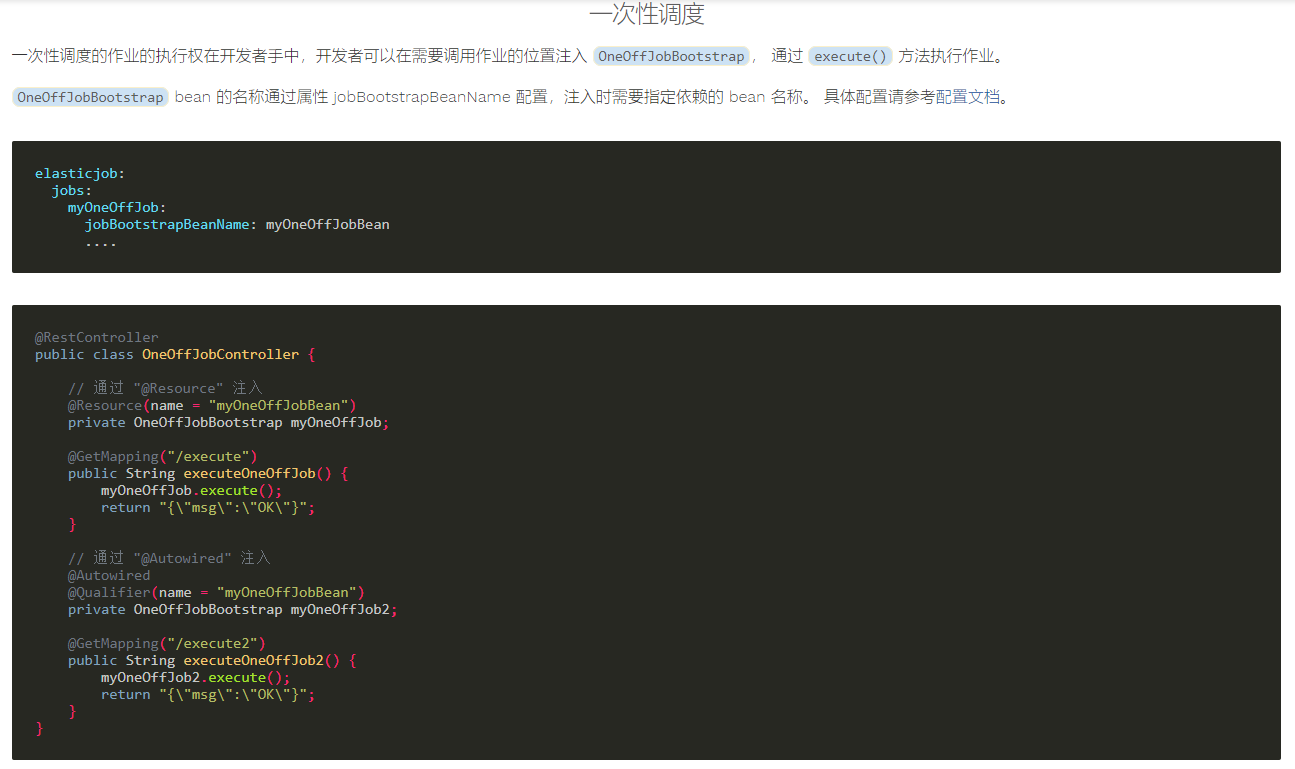
Task: Click the @Resource annotation line
Action: (105, 405)
